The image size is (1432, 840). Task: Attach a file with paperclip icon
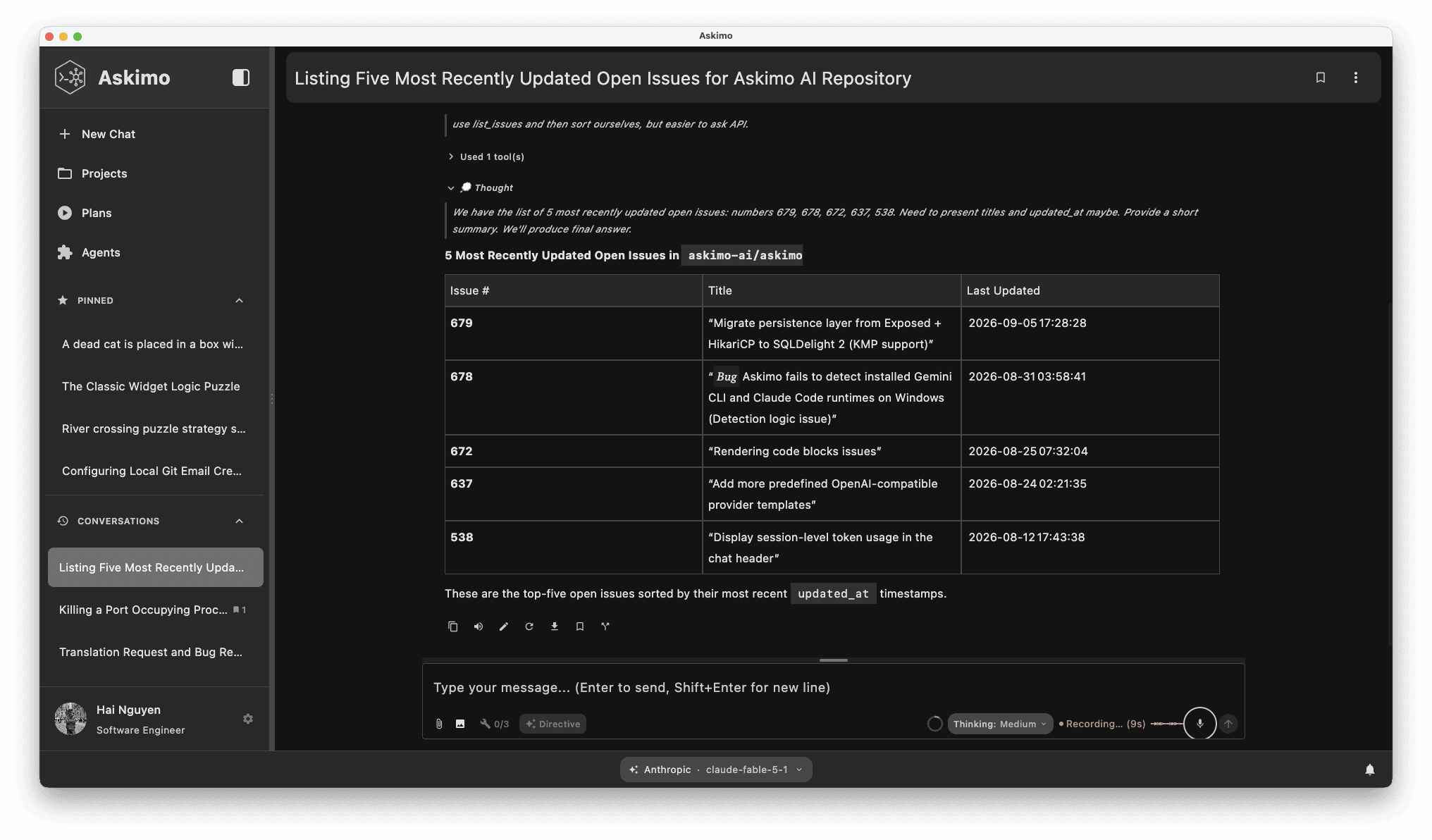click(x=439, y=724)
